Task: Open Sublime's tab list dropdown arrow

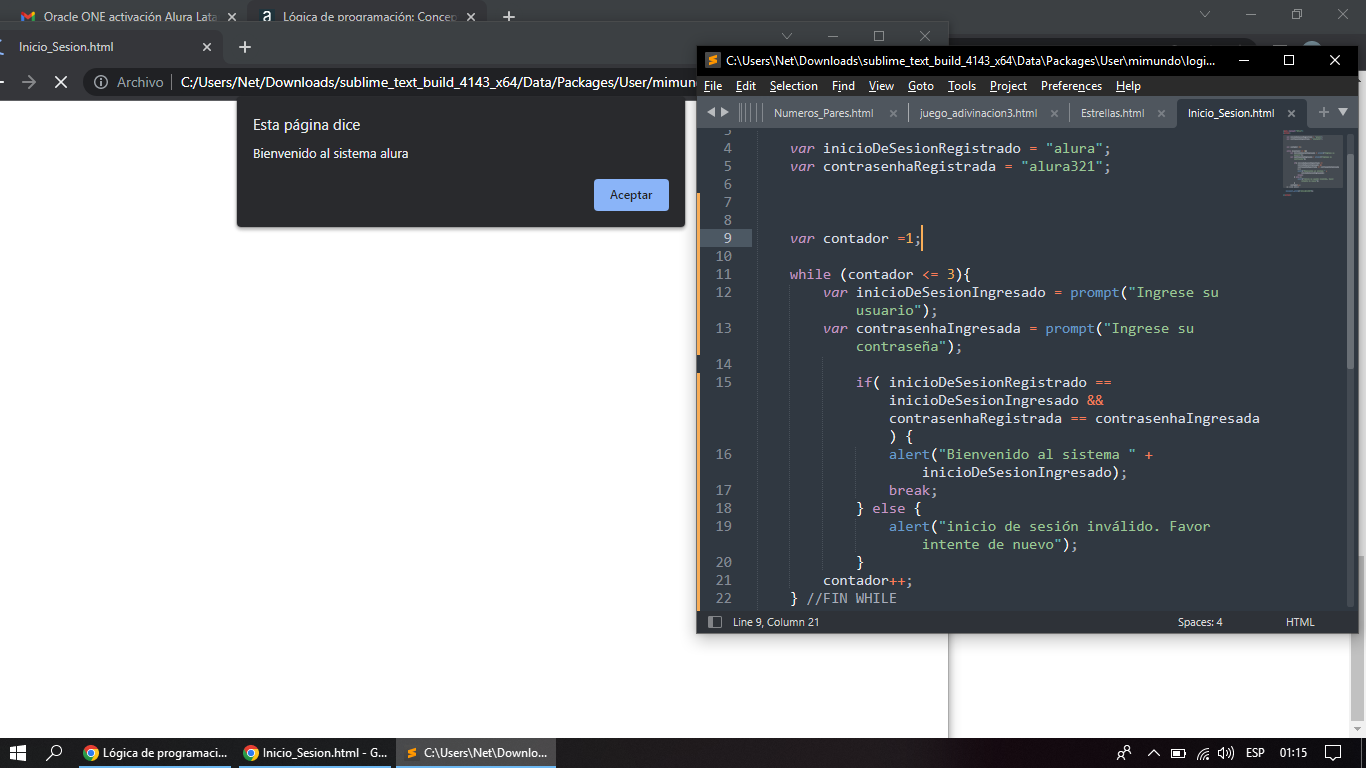Action: (x=1343, y=112)
